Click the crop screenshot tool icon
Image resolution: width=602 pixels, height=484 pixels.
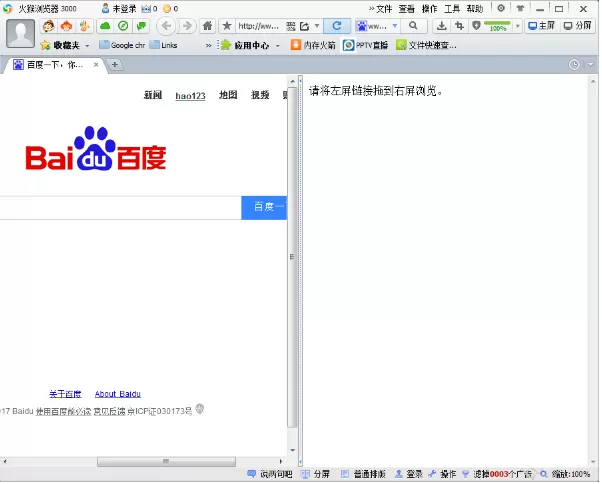coord(459,26)
